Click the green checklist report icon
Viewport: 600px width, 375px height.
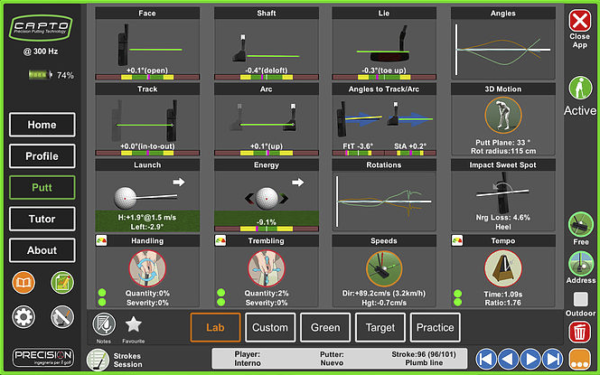[62, 282]
